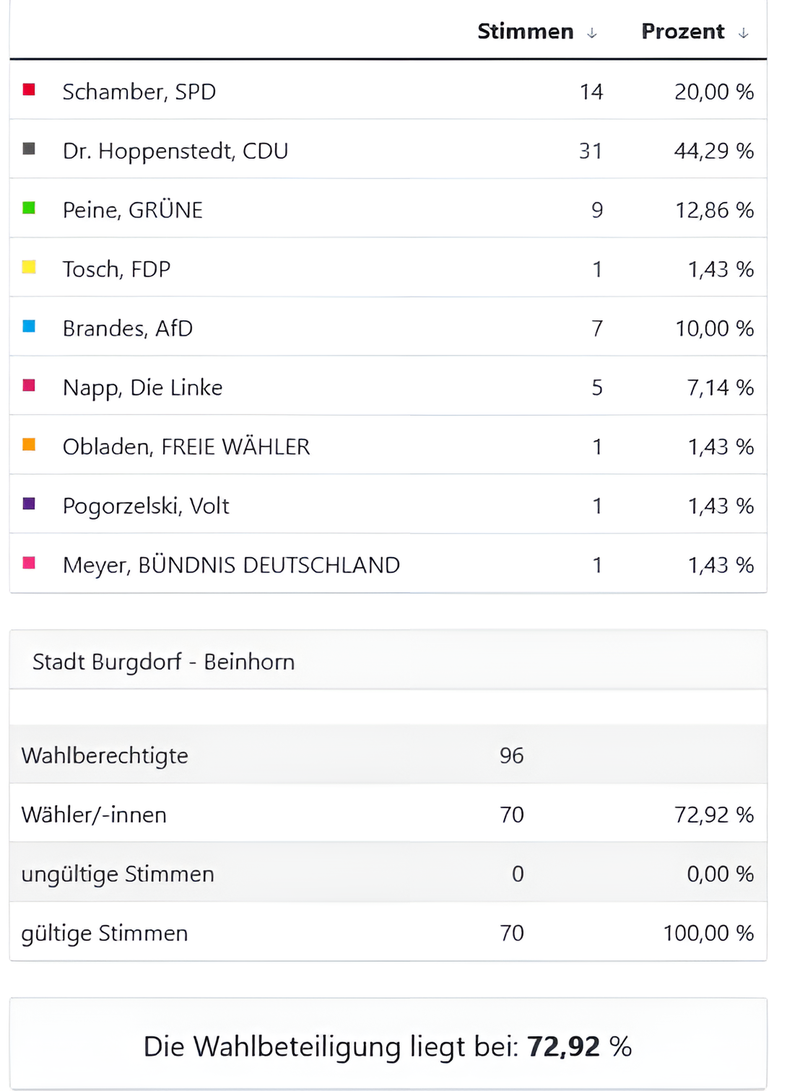Select the blue AfD party square
The image size is (800, 1091).
pyautogui.click(x=28, y=327)
